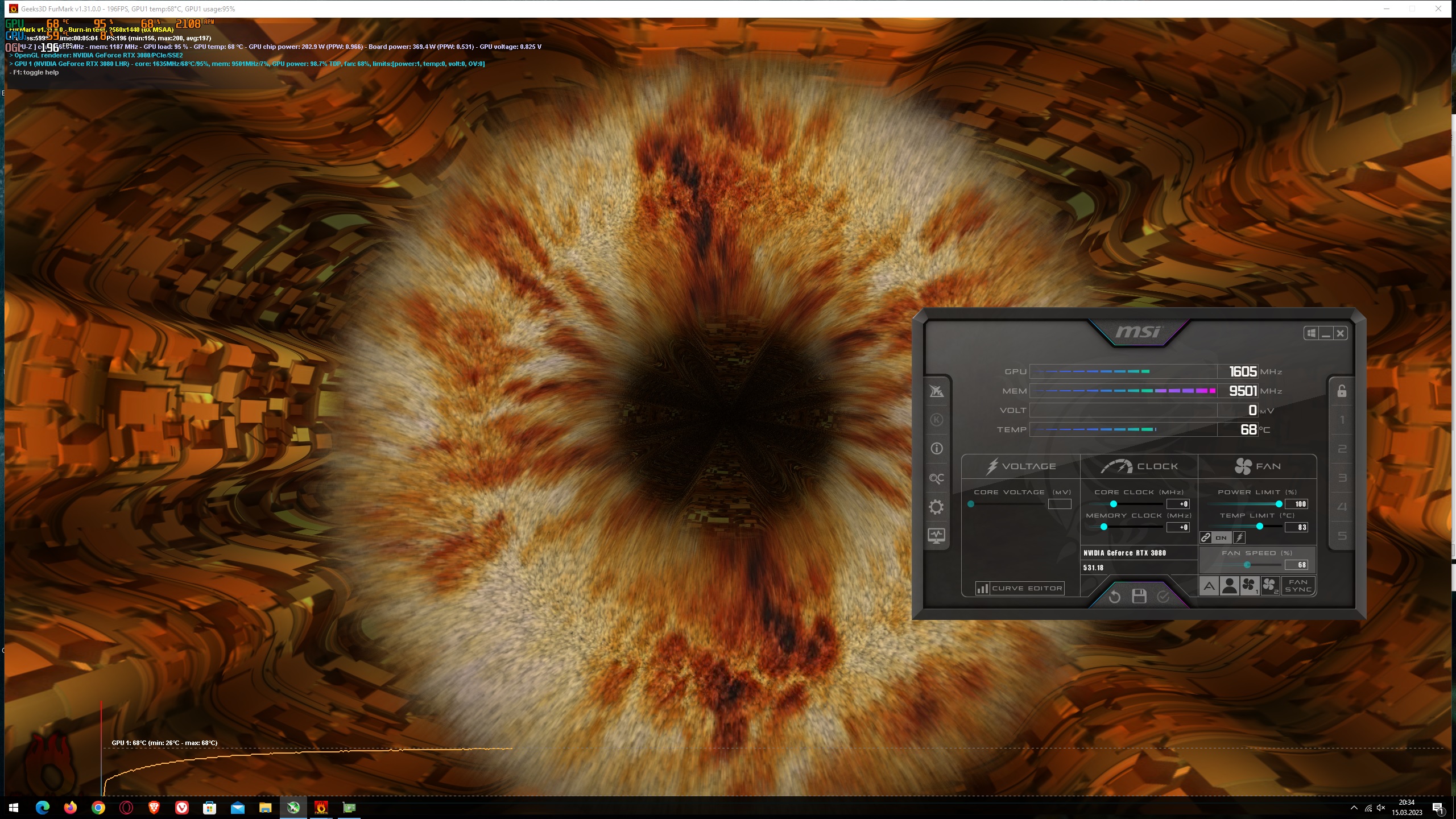Image resolution: width=1456 pixels, height=819 pixels.
Task: Select profile slot 1
Action: point(1342,420)
